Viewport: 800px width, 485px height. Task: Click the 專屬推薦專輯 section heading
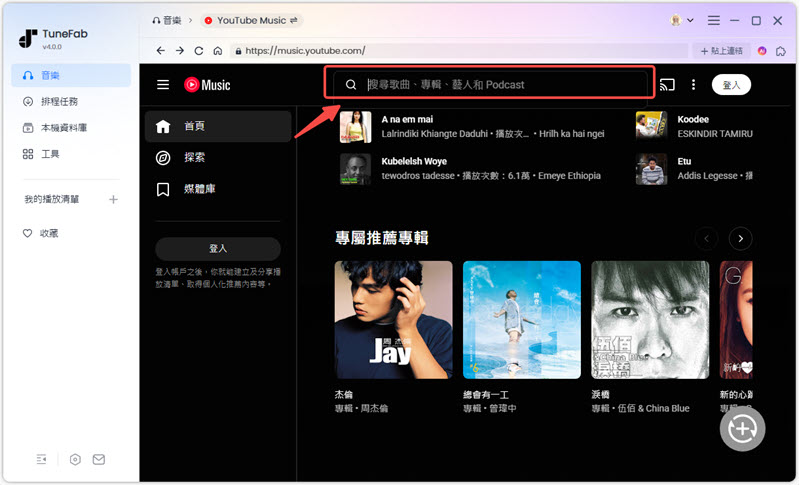point(382,238)
